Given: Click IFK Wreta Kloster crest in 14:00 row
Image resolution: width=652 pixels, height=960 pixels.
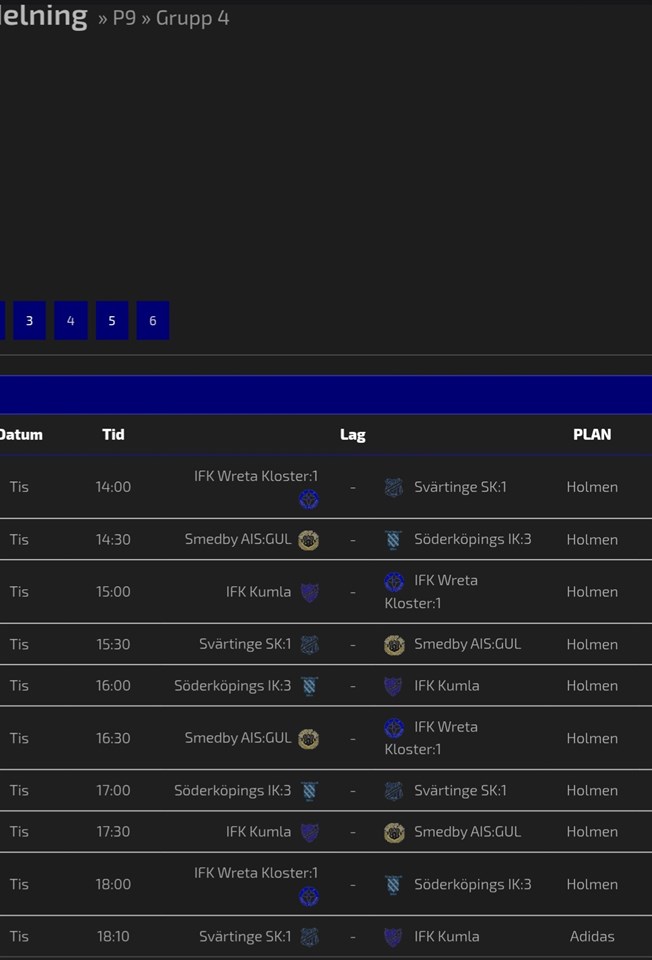Looking at the screenshot, I should coord(309,499).
